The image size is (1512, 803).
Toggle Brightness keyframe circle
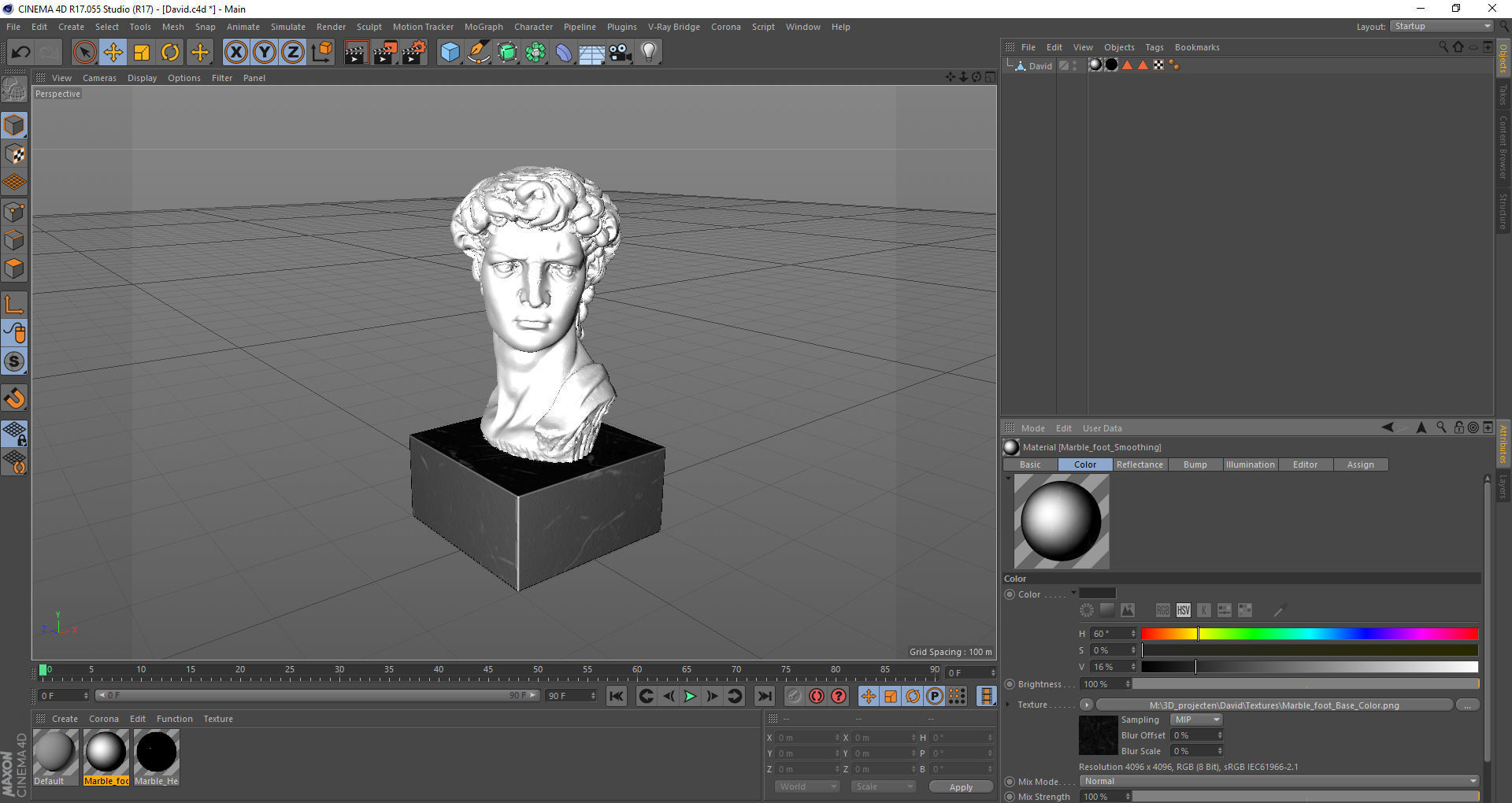1010,684
